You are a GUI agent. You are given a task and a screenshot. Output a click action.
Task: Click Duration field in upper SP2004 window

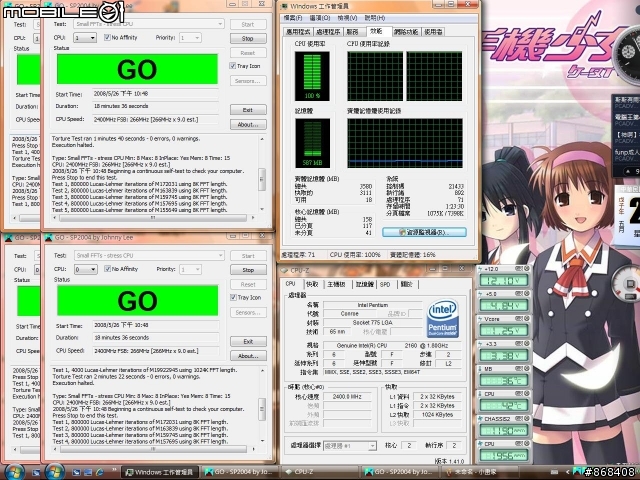[155, 106]
